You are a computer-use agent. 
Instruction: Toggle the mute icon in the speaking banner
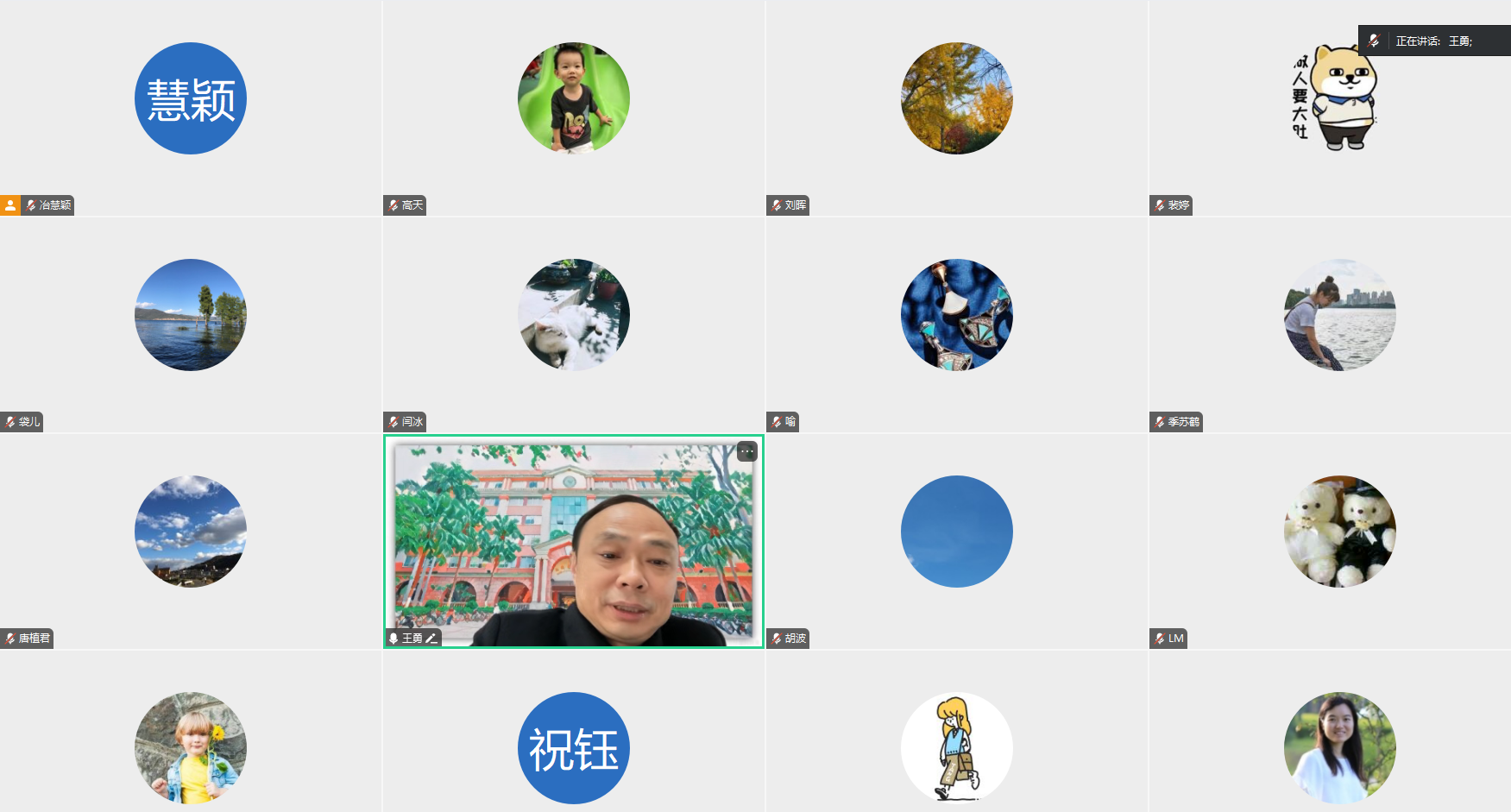tap(1374, 41)
